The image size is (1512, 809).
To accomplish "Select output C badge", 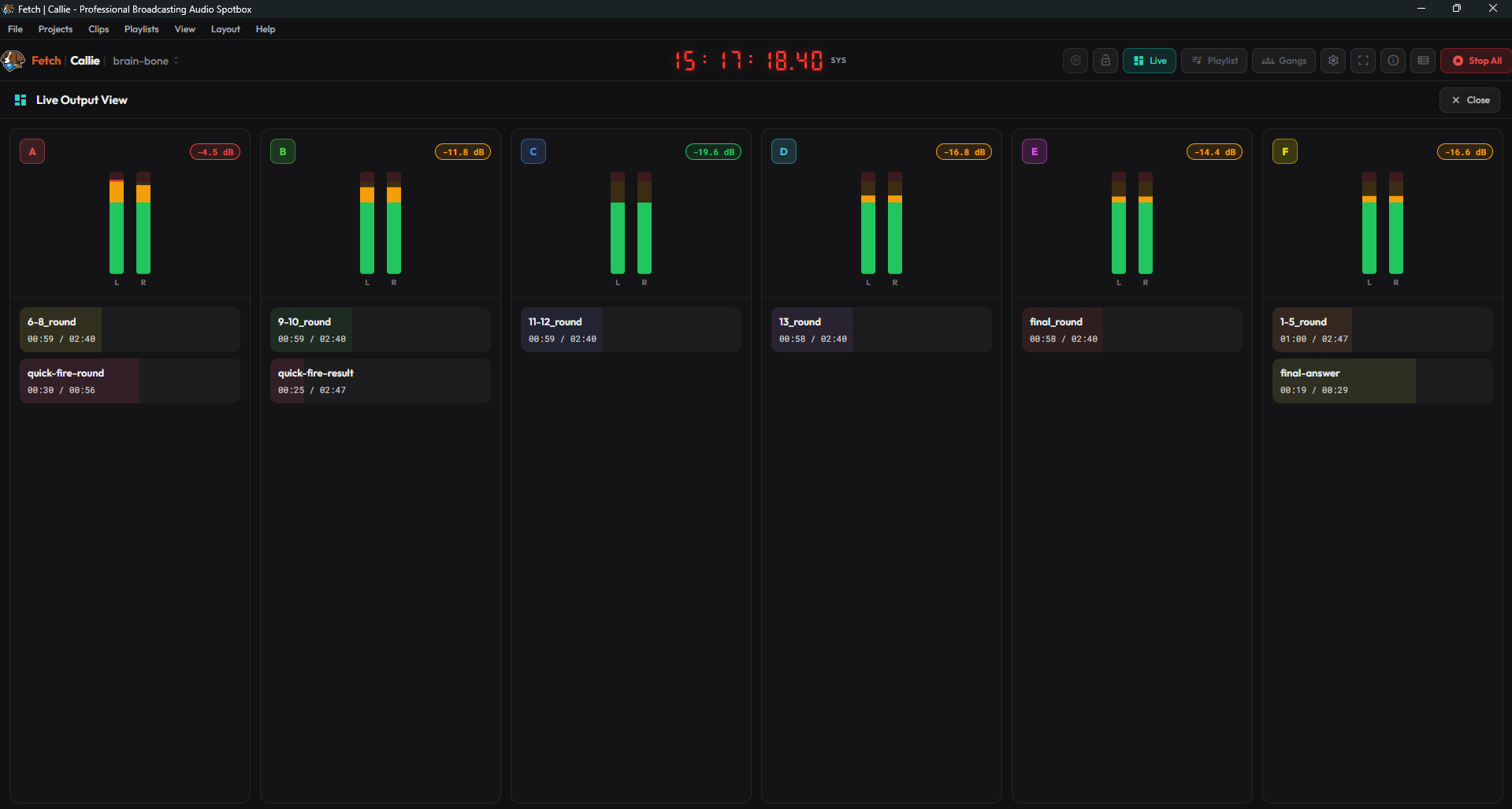I will point(533,151).
